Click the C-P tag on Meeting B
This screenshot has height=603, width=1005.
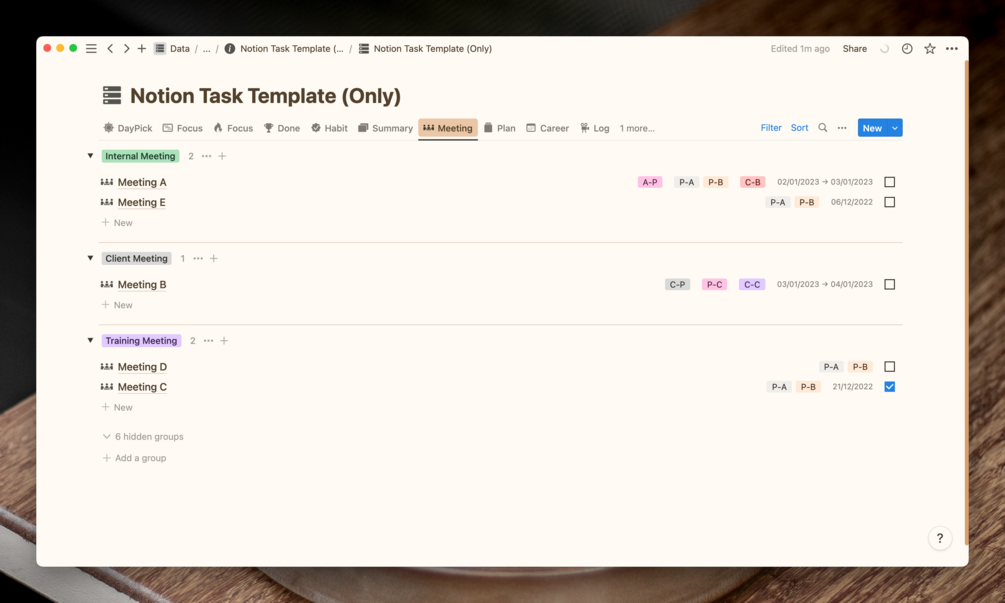[x=677, y=285]
